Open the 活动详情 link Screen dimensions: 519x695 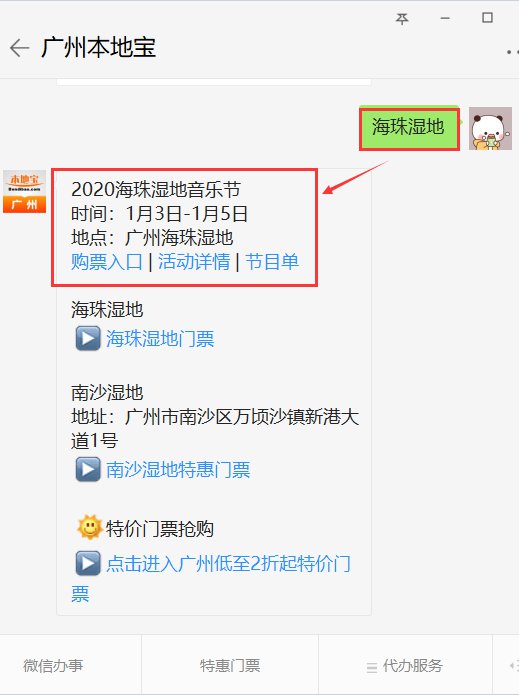[x=194, y=262]
